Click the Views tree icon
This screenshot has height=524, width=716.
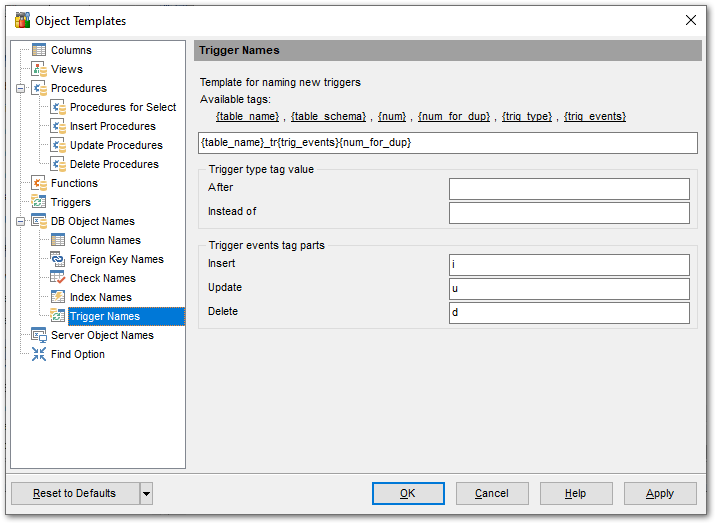click(39, 69)
